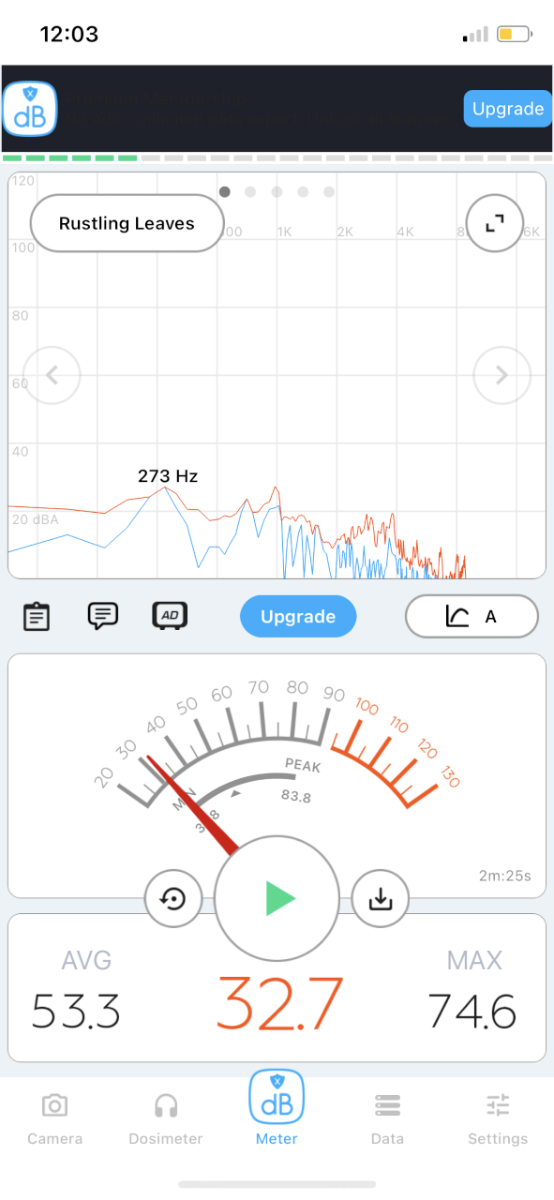
Task: Show the next graph with the right chevron
Action: click(x=502, y=376)
